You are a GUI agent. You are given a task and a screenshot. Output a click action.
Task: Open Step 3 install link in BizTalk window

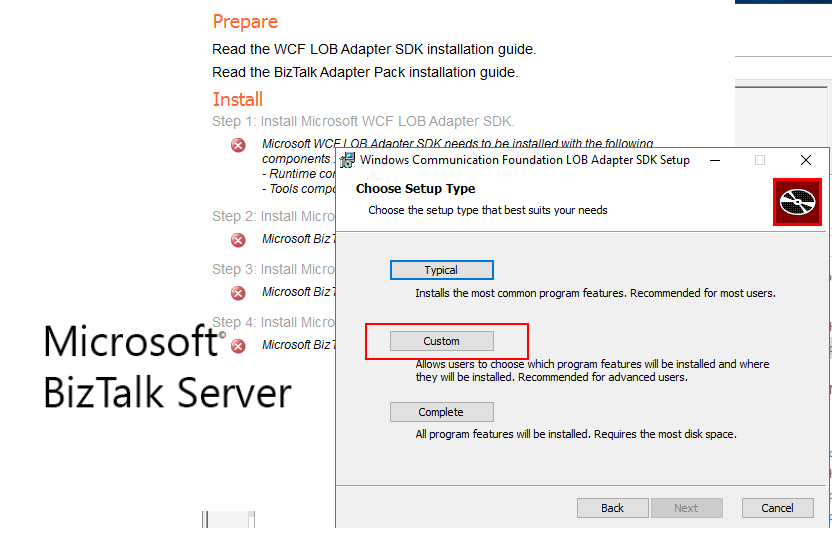273,270
